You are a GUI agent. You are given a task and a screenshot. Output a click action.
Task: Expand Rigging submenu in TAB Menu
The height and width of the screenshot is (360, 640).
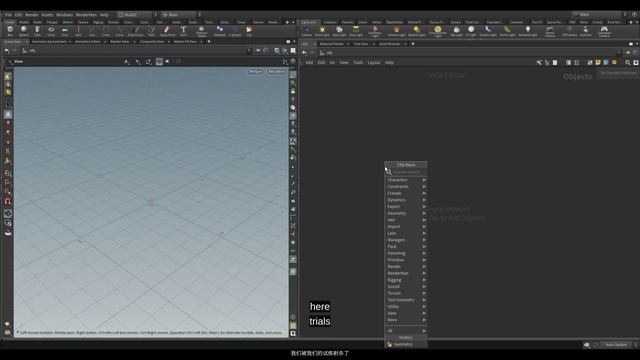coord(406,280)
